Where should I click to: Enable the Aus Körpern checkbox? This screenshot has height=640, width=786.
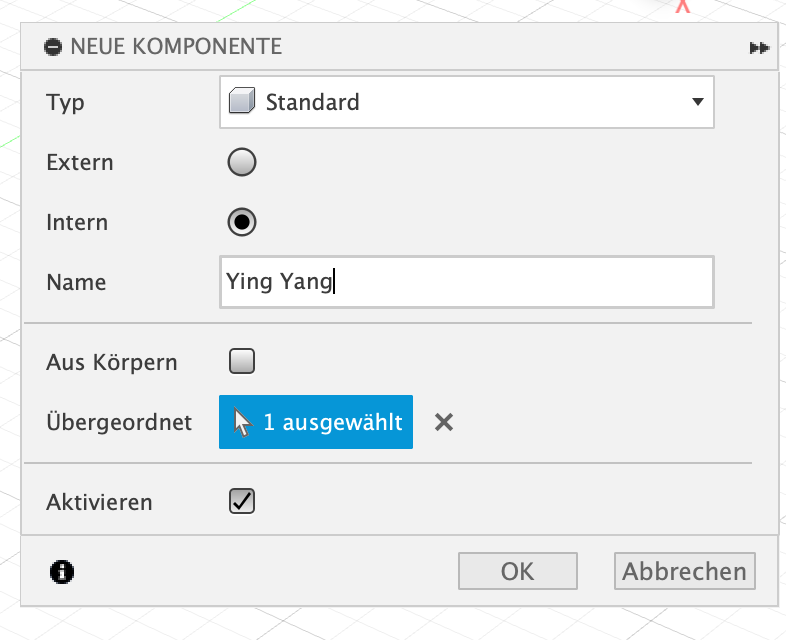(x=242, y=361)
